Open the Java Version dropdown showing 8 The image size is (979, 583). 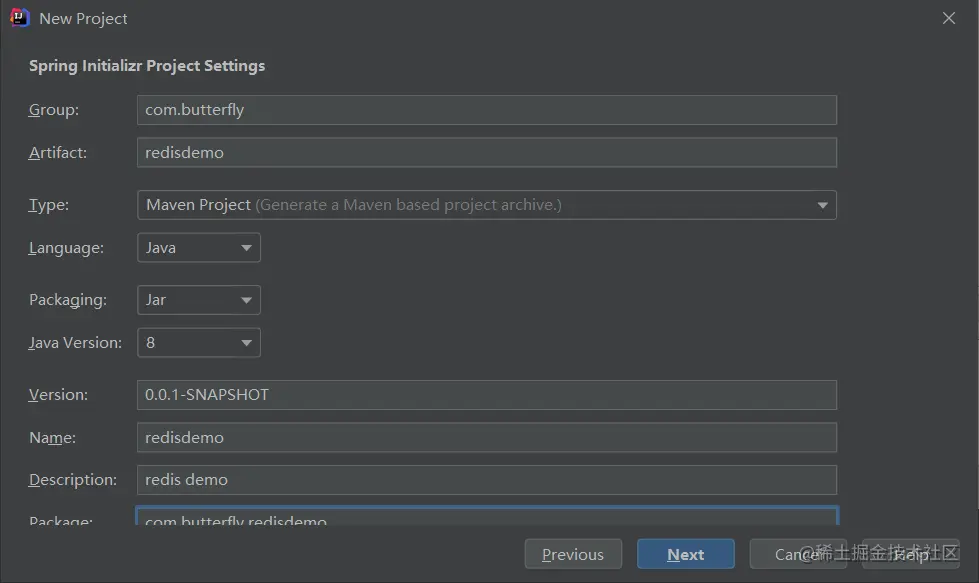(x=199, y=343)
